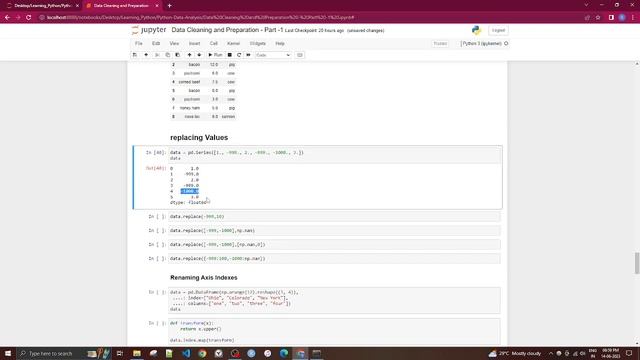Screen dimensions: 640x360
Task: Move selected cell down arrow
Action: tap(199, 55)
